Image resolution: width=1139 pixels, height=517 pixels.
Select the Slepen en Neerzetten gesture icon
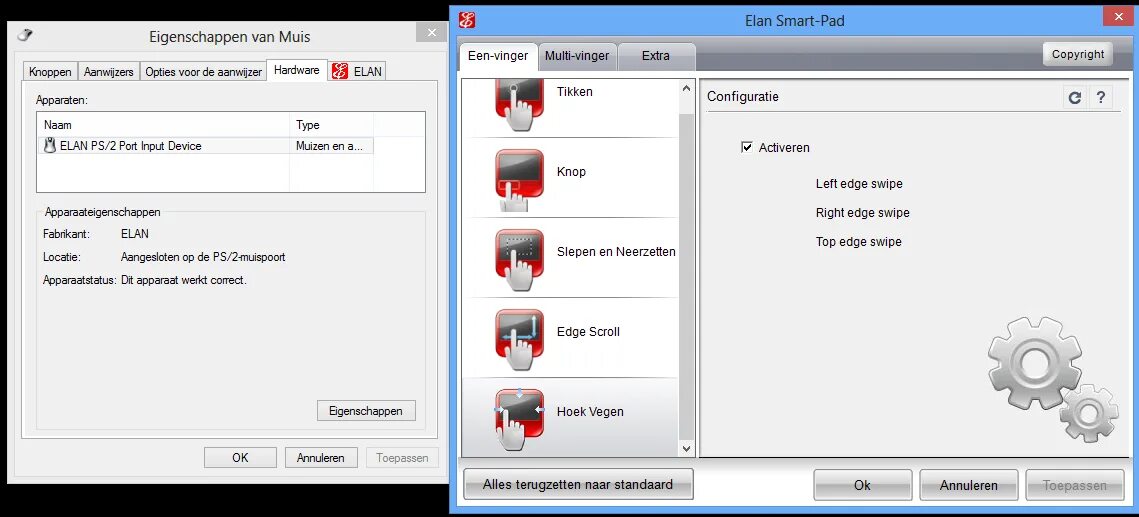(519, 259)
